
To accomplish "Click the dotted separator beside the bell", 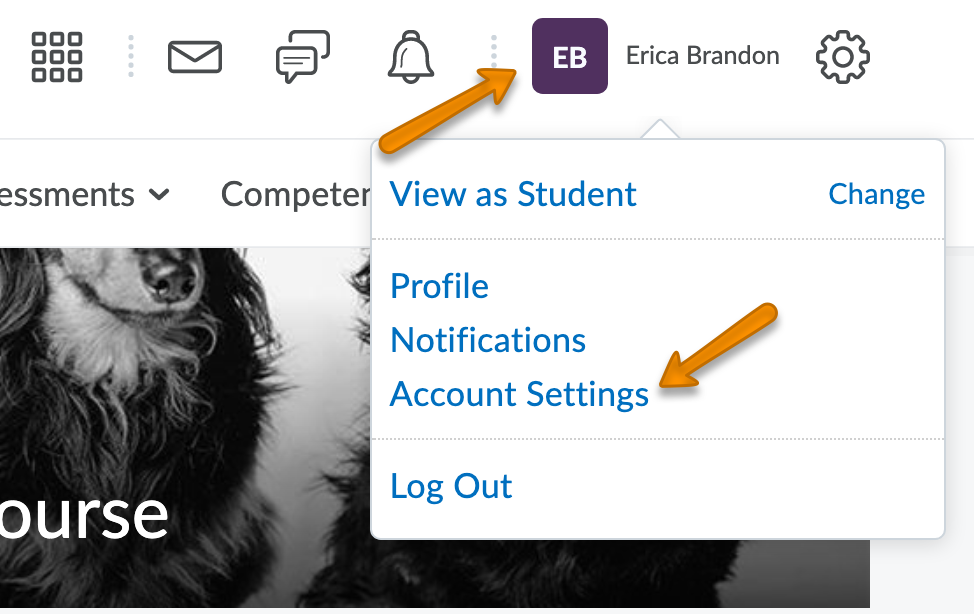I will [493, 56].
